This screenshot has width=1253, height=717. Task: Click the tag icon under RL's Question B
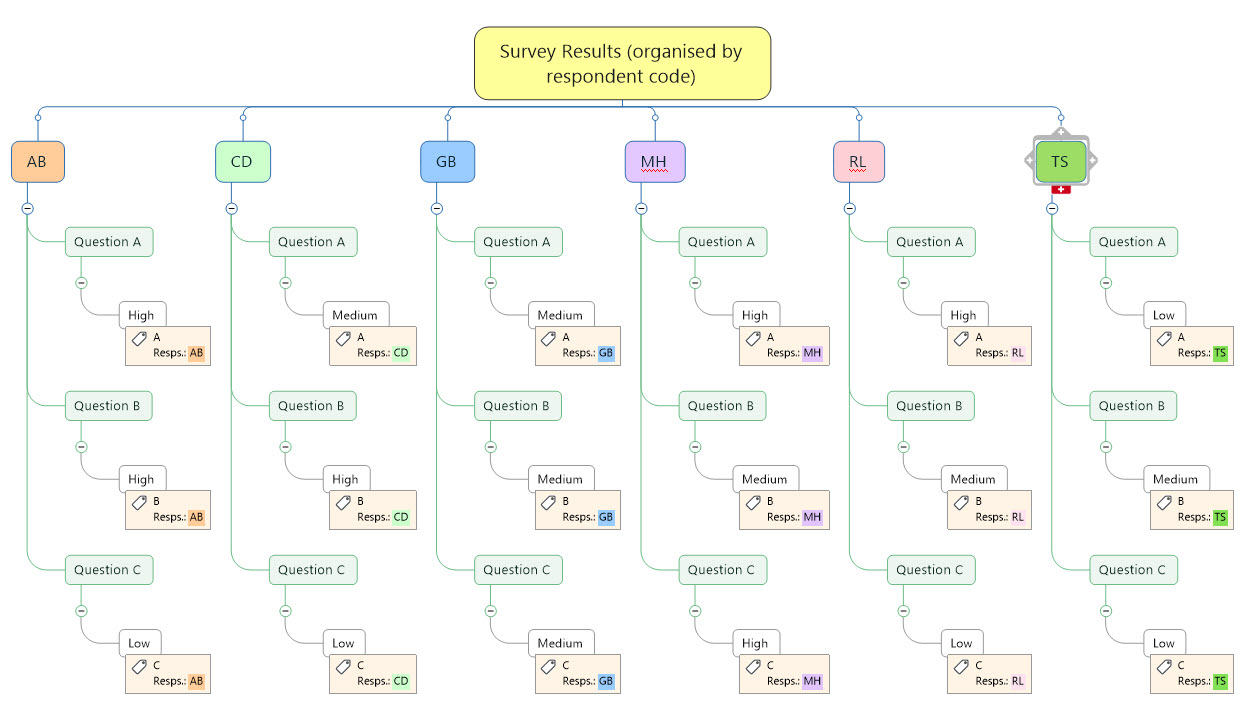tap(961, 503)
